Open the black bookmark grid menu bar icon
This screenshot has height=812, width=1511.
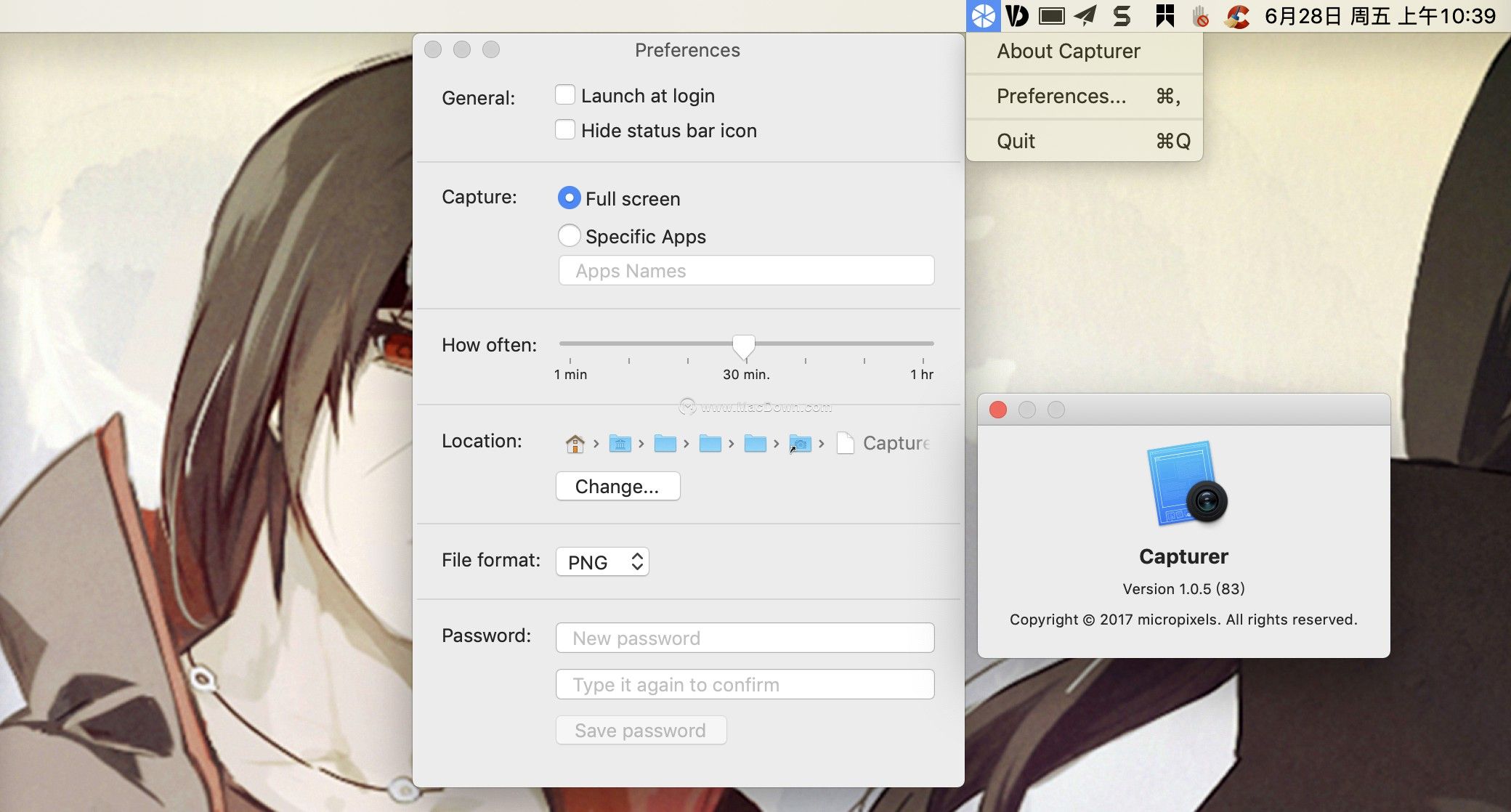pyautogui.click(x=1165, y=16)
